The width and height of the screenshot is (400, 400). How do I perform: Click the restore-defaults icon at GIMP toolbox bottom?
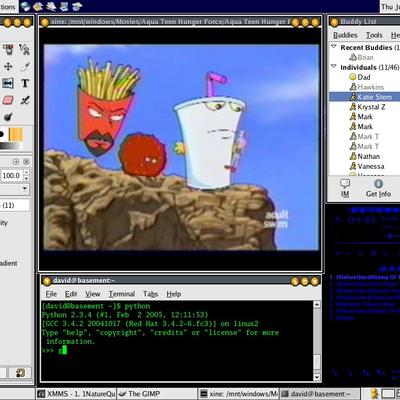tap(20, 372)
